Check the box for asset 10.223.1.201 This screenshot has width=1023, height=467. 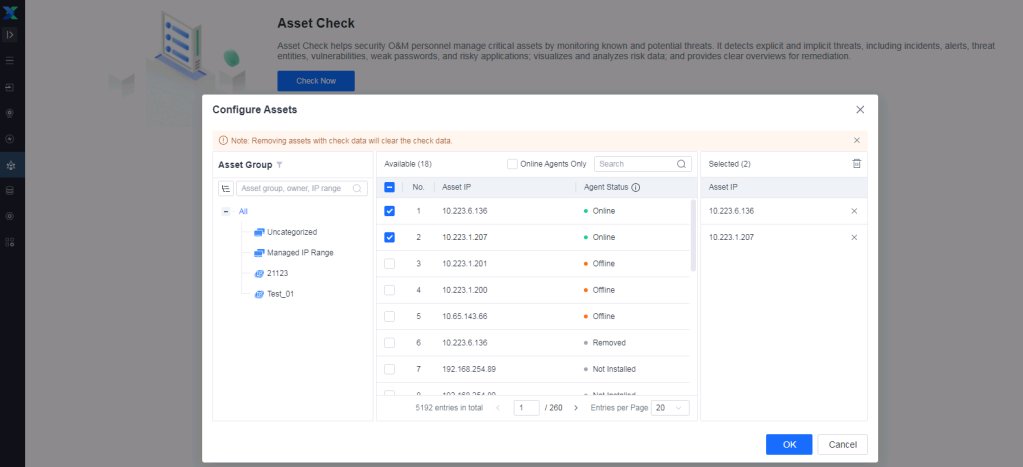389,264
